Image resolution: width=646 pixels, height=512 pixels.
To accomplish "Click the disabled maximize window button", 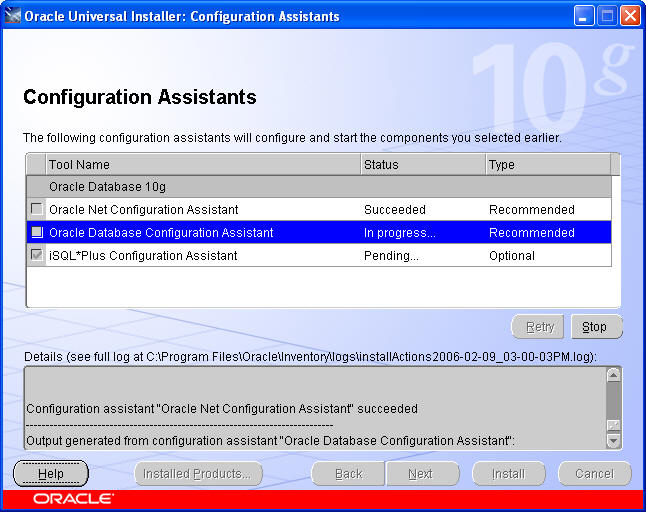I will [x=607, y=16].
